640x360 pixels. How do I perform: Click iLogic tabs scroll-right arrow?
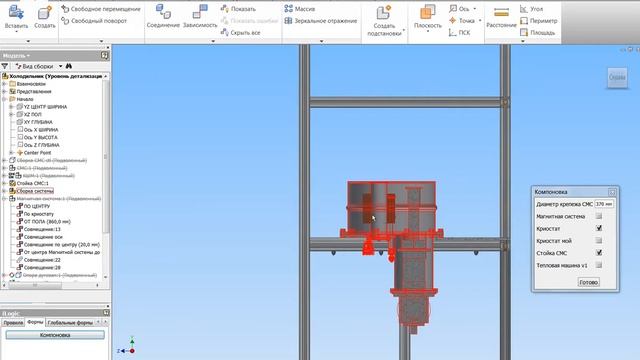pos(105,322)
